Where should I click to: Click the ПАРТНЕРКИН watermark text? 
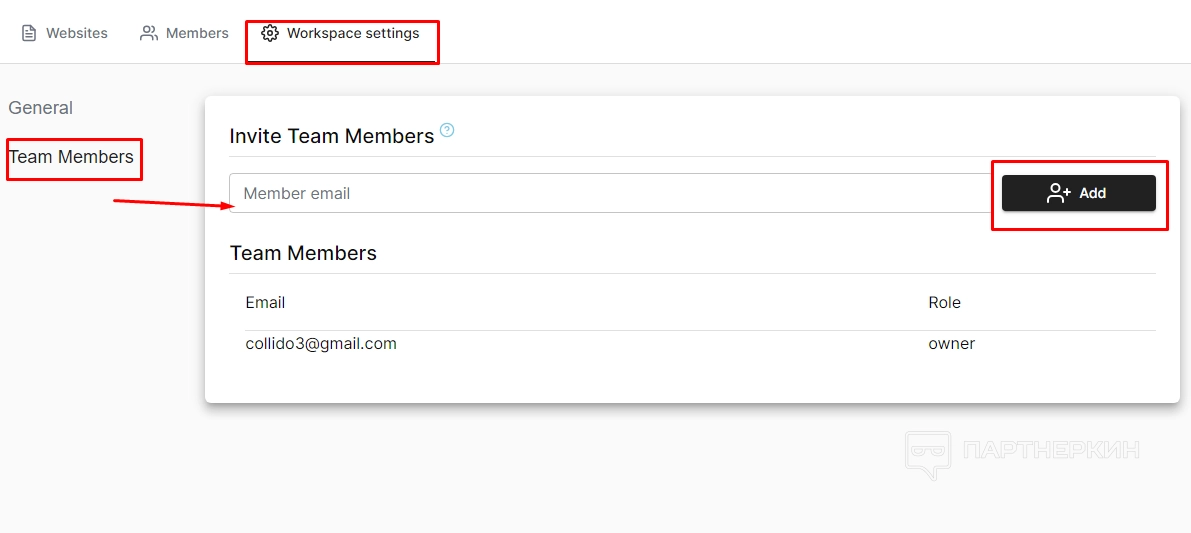click(x=1051, y=450)
